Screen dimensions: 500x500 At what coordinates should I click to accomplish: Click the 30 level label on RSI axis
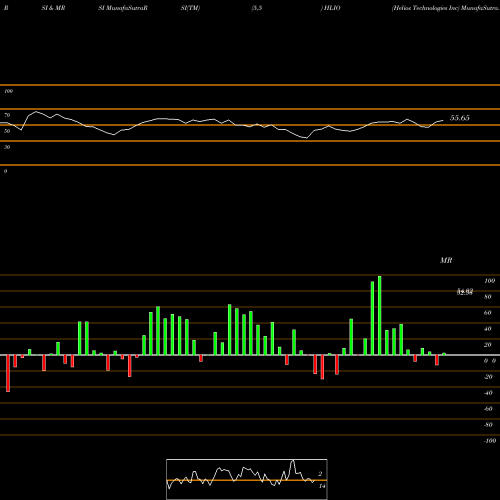[7, 147]
